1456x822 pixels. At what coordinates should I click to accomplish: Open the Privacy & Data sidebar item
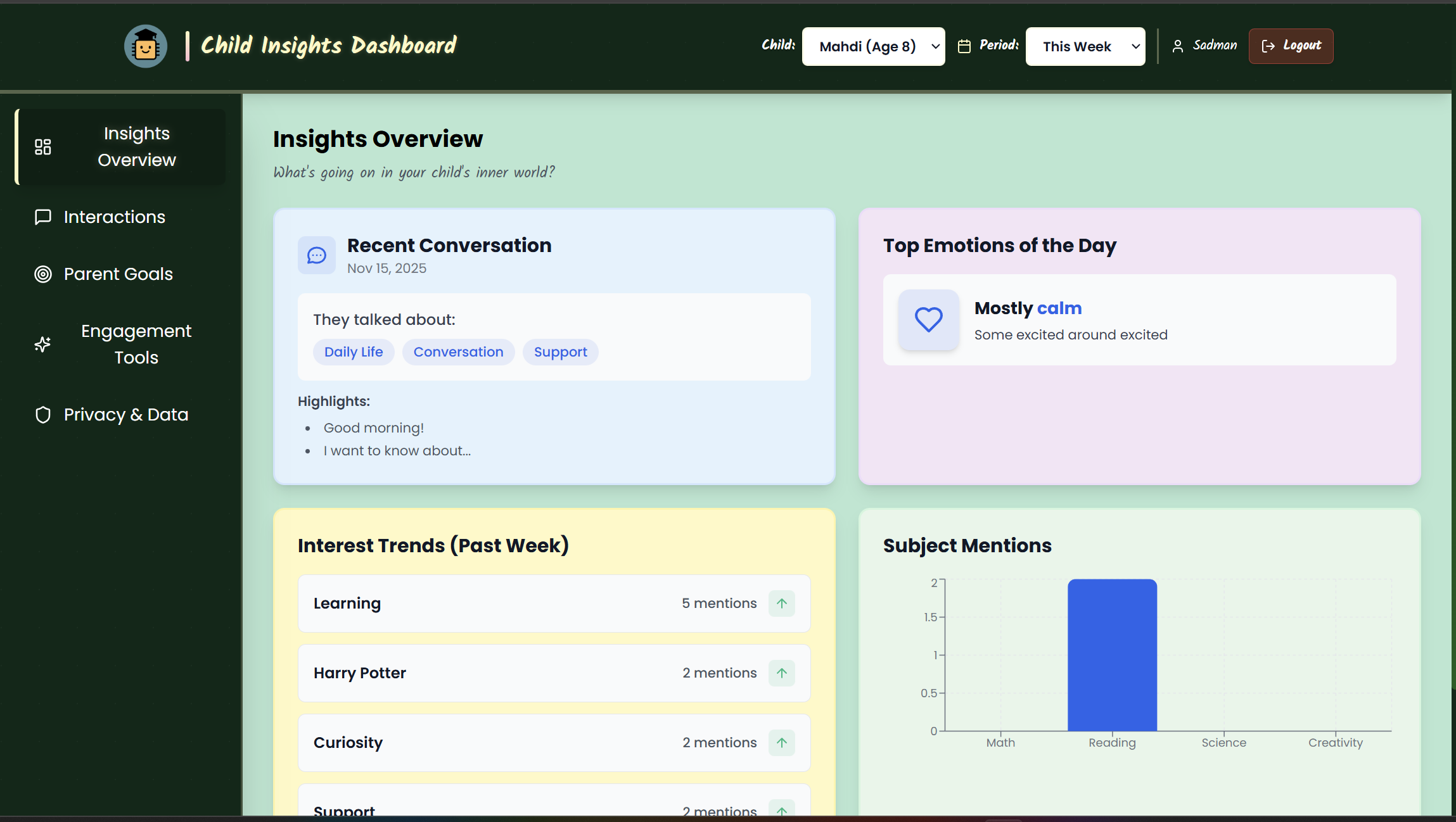click(125, 415)
